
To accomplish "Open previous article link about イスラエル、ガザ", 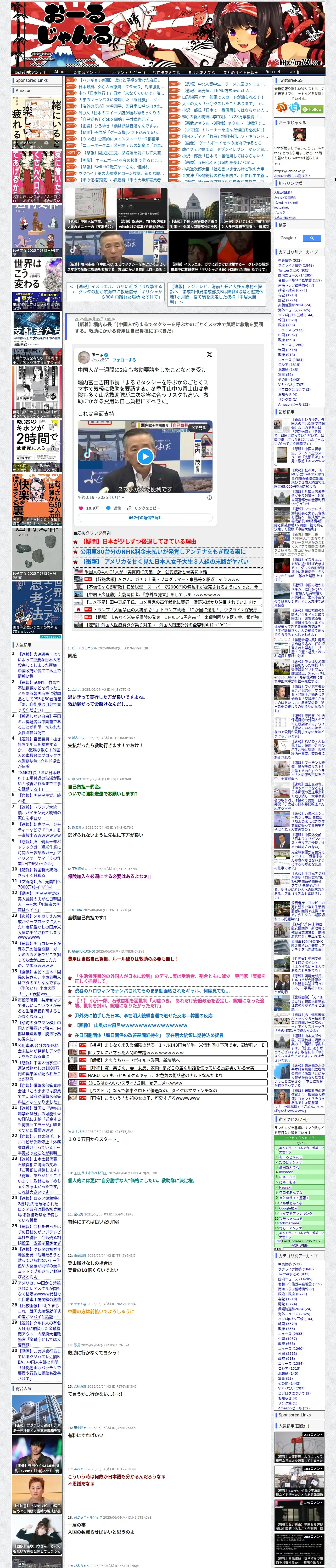I will [115, 292].
